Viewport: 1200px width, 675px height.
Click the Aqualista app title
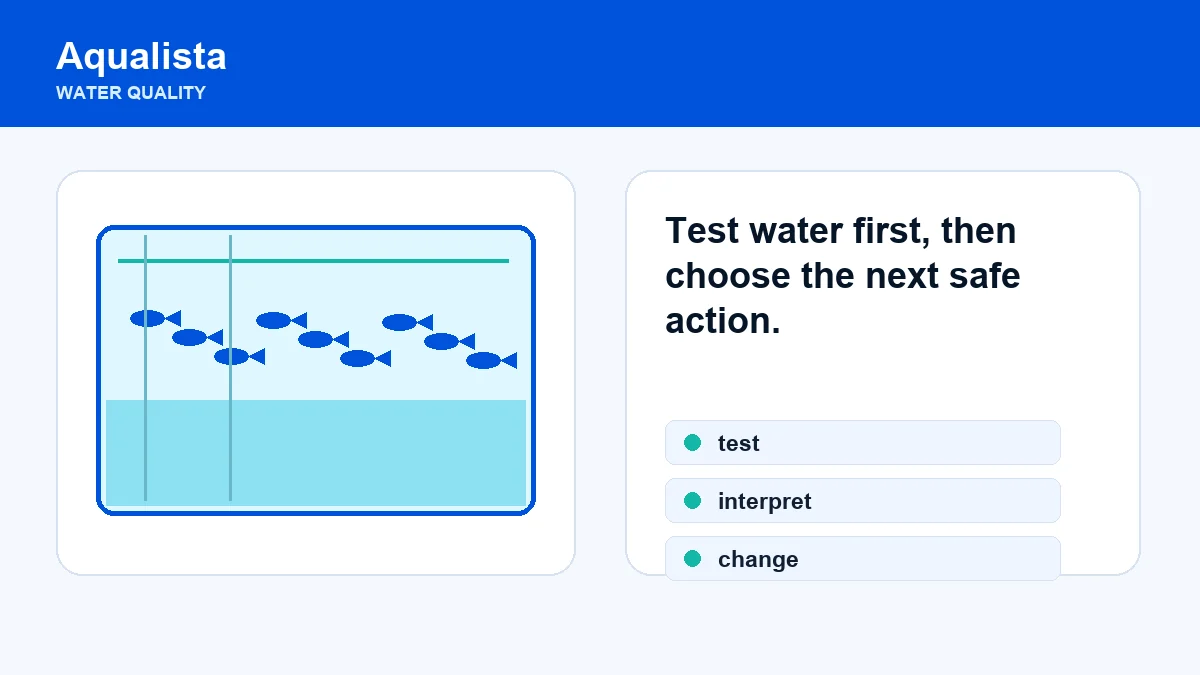(141, 56)
